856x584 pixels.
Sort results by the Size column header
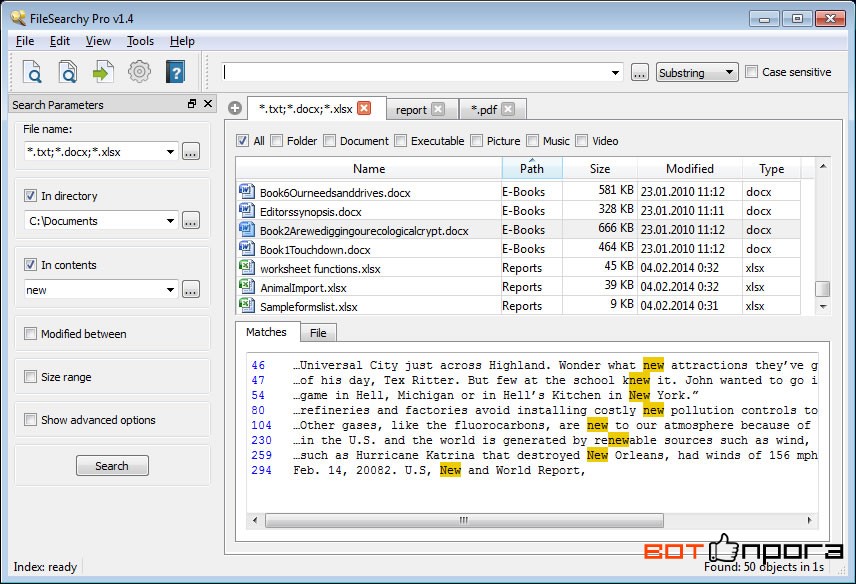[x=599, y=169]
